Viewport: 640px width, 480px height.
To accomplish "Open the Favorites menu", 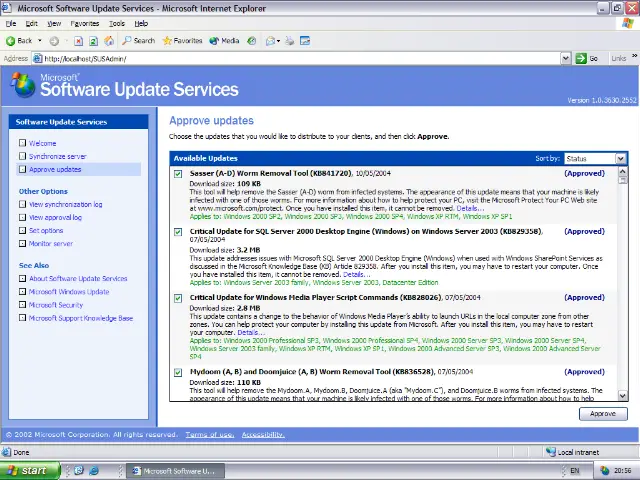I will coord(84,24).
